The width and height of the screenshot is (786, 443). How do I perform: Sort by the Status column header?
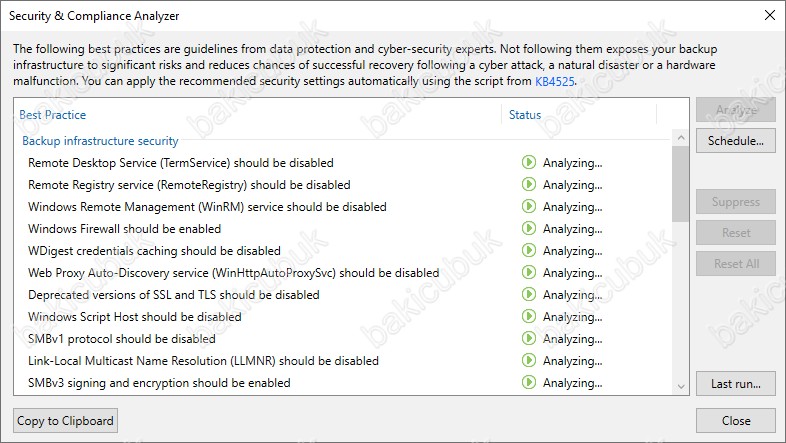(x=525, y=115)
